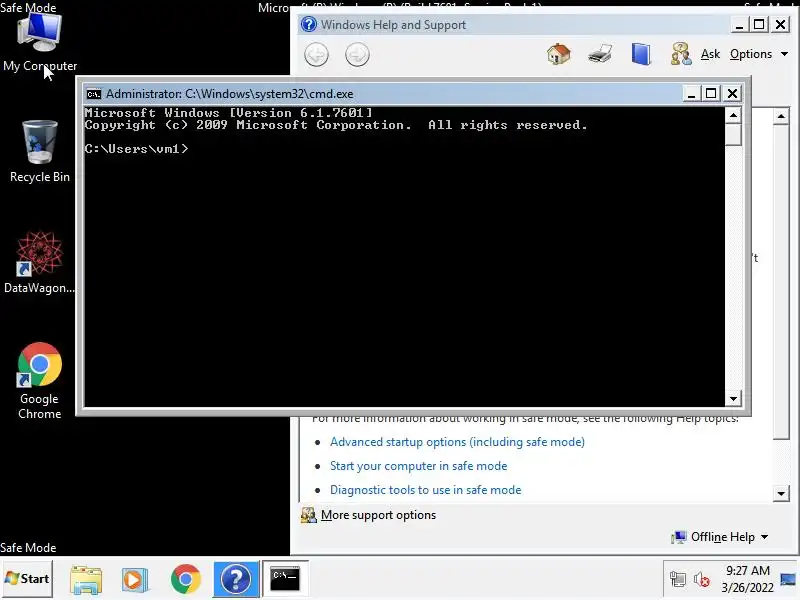The image size is (800, 600).
Task: Go back in Help and Support
Action: tap(316, 55)
